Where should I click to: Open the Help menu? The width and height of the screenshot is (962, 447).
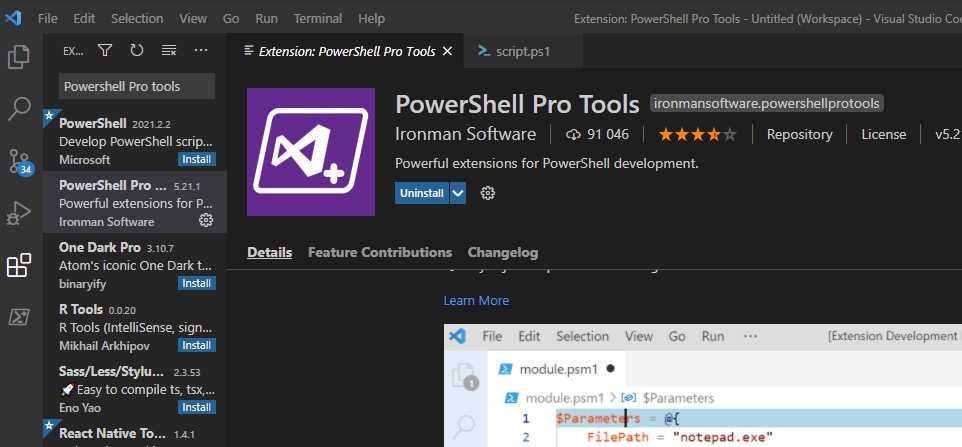(x=371, y=18)
